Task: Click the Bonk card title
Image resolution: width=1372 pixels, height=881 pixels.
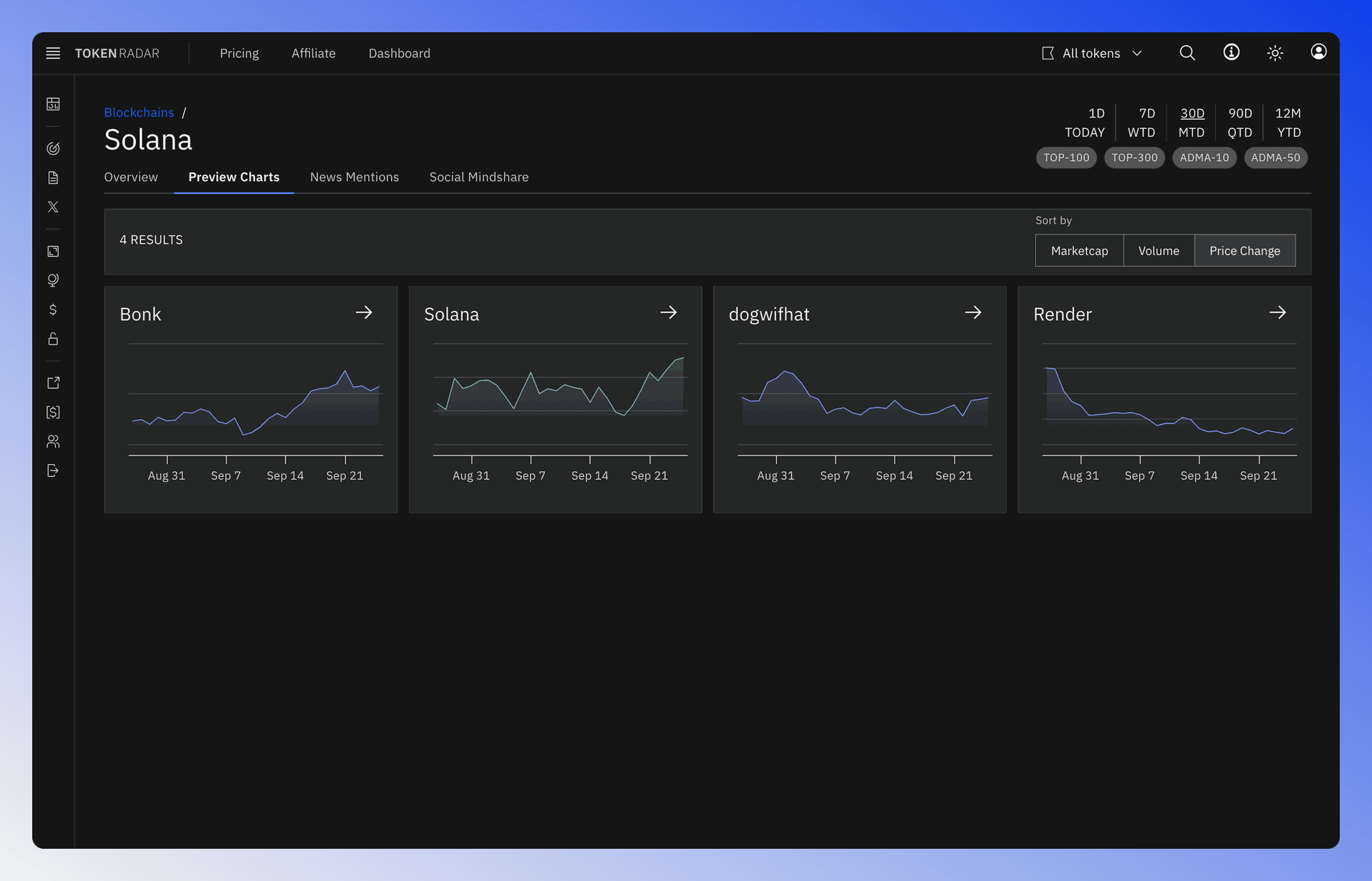Action: [140, 314]
